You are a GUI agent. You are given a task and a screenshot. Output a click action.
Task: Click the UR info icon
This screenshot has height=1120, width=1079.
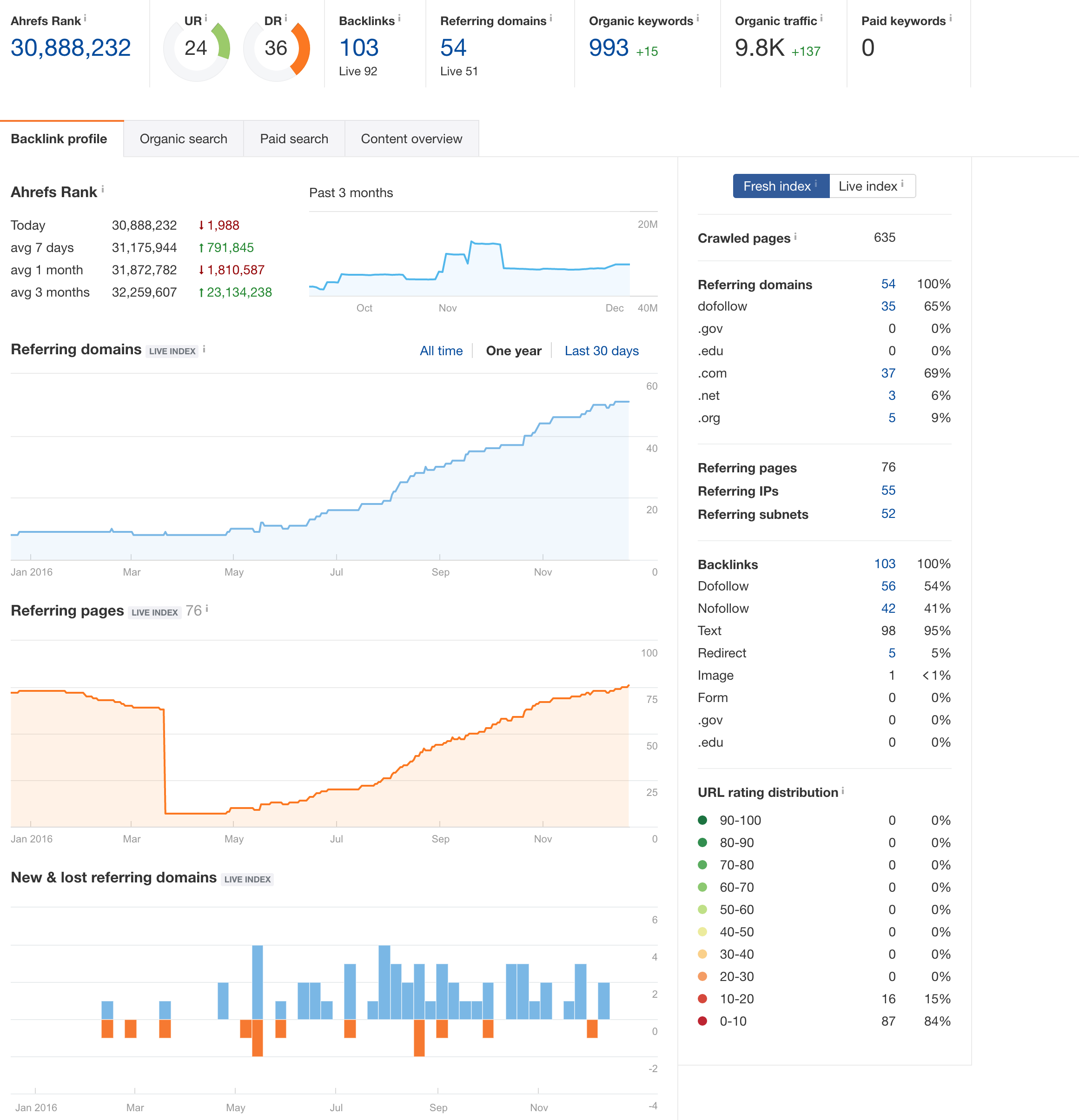(206, 18)
